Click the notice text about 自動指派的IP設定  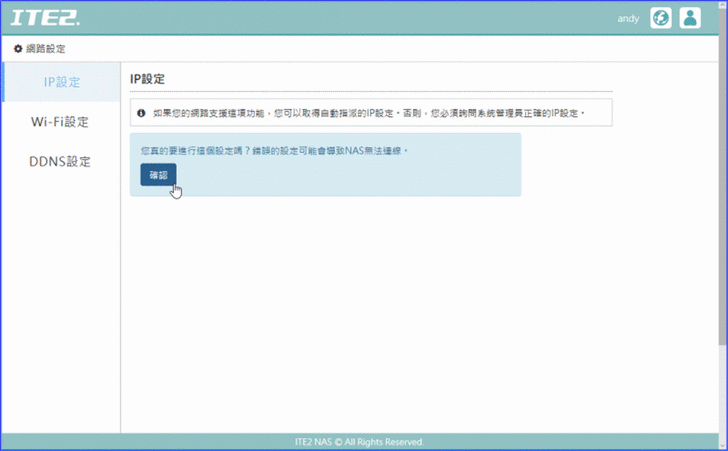[x=369, y=113]
